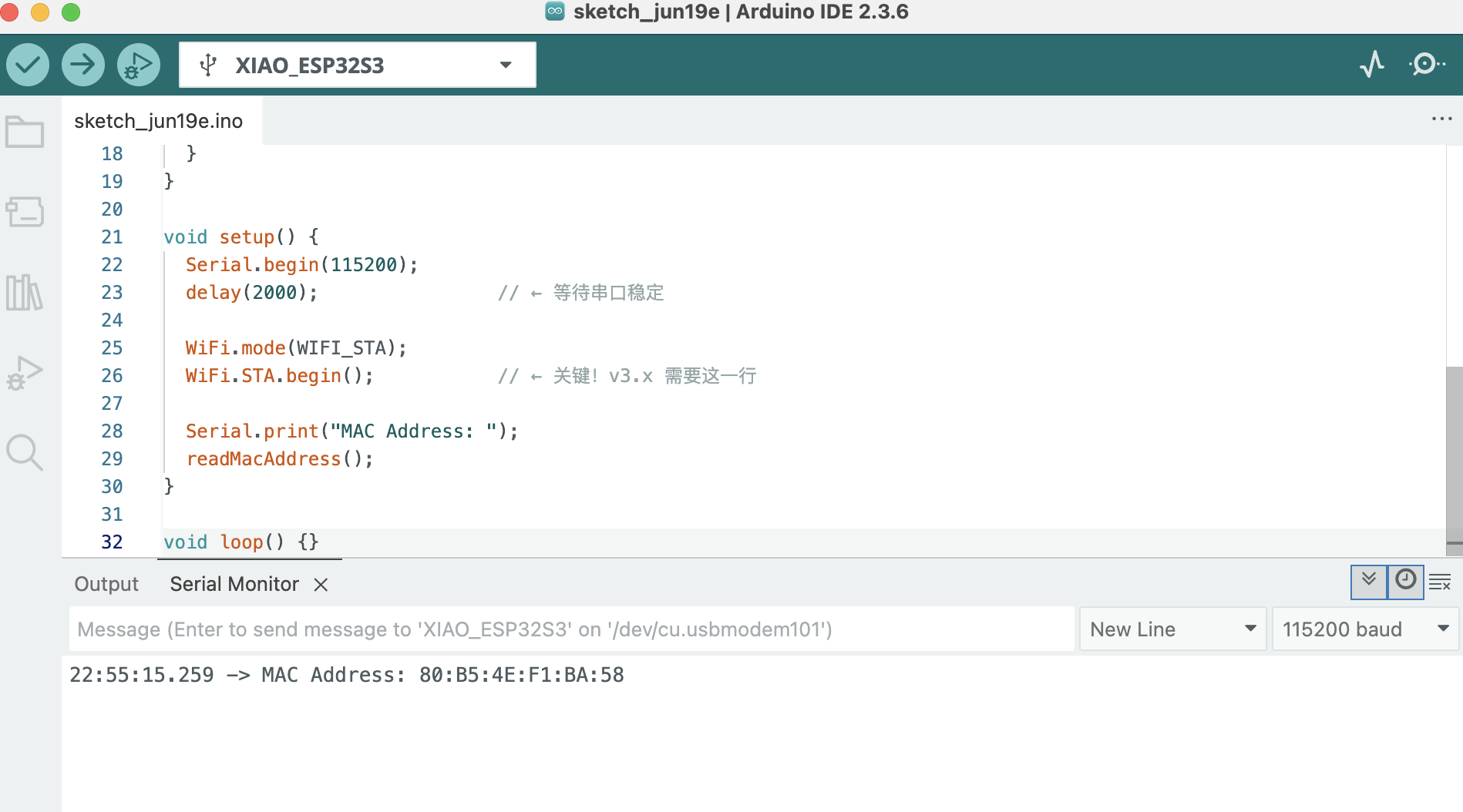Click the MAC Address serial output line
Viewport: 1463px width, 812px height.
click(x=347, y=675)
